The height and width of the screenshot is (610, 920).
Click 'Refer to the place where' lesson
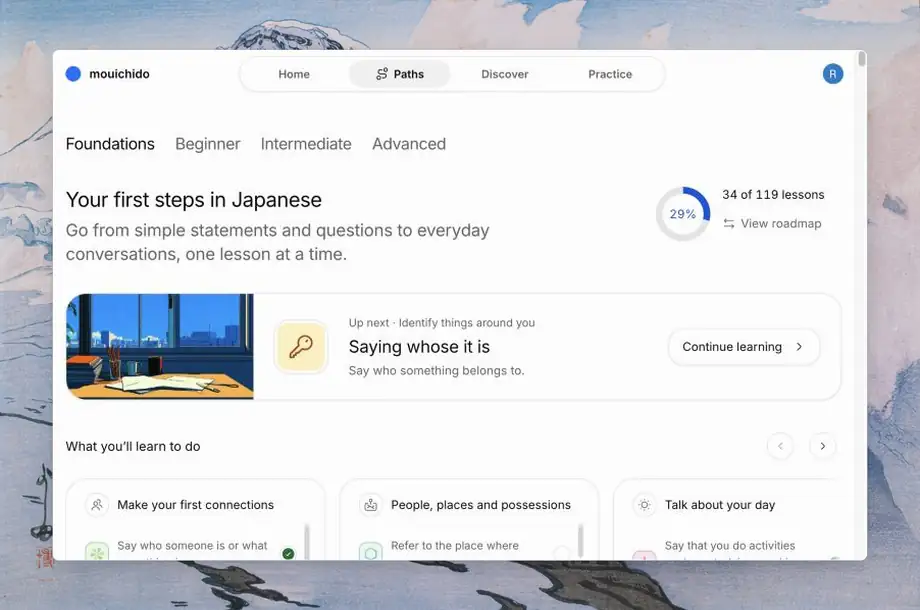455,545
